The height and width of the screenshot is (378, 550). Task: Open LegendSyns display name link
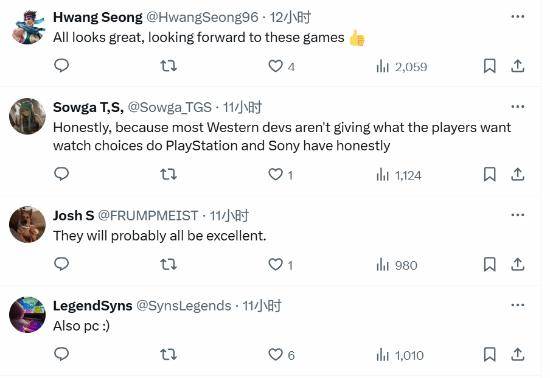pyautogui.click(x=93, y=305)
